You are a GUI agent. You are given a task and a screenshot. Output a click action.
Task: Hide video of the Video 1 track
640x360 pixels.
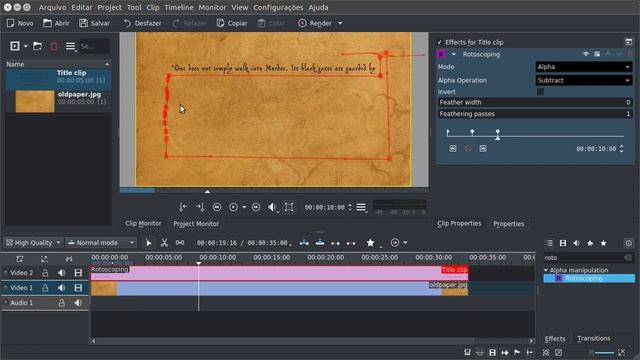pyautogui.click(x=78, y=288)
